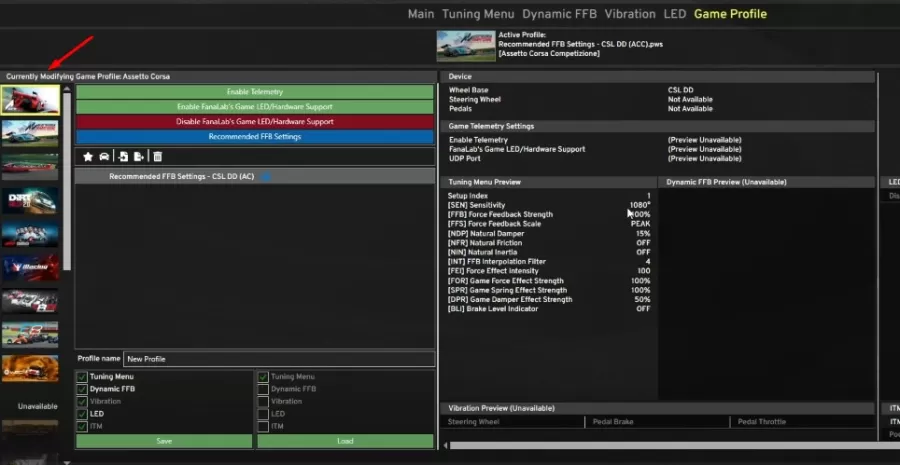Click Enable FanaLab's Game LED/Hardware Support
Viewport: 900px width, 465px height.
(255, 107)
